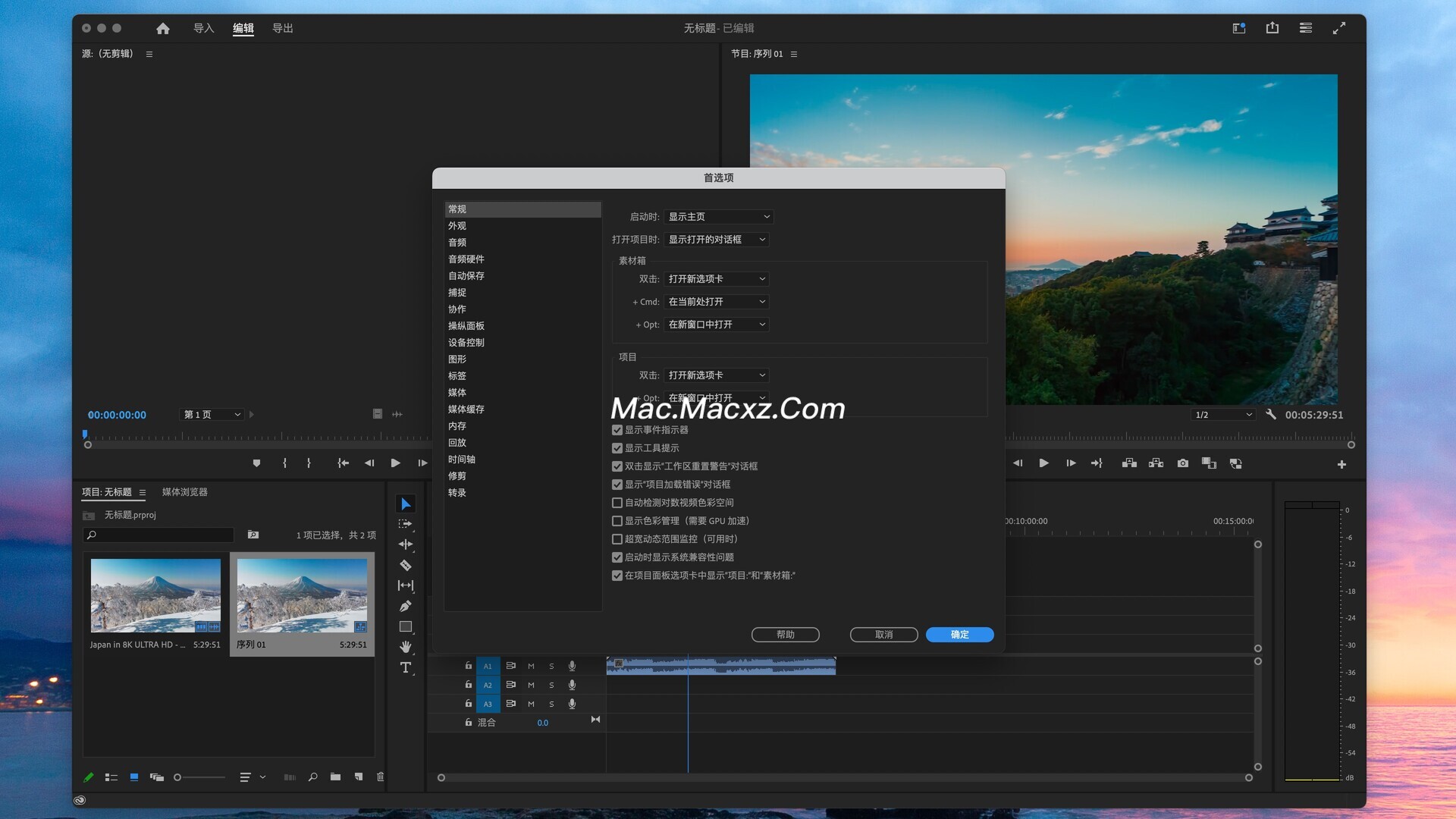Click the Japan in 8K ULTRA HD thumbnail
This screenshot has width=1456, height=819.
click(x=155, y=596)
